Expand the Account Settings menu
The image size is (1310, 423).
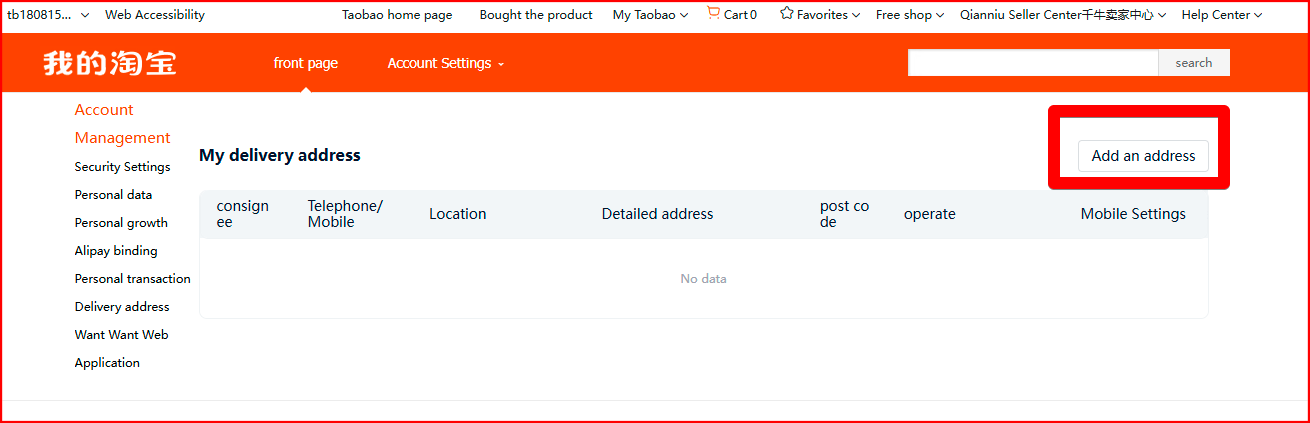pyautogui.click(x=445, y=63)
